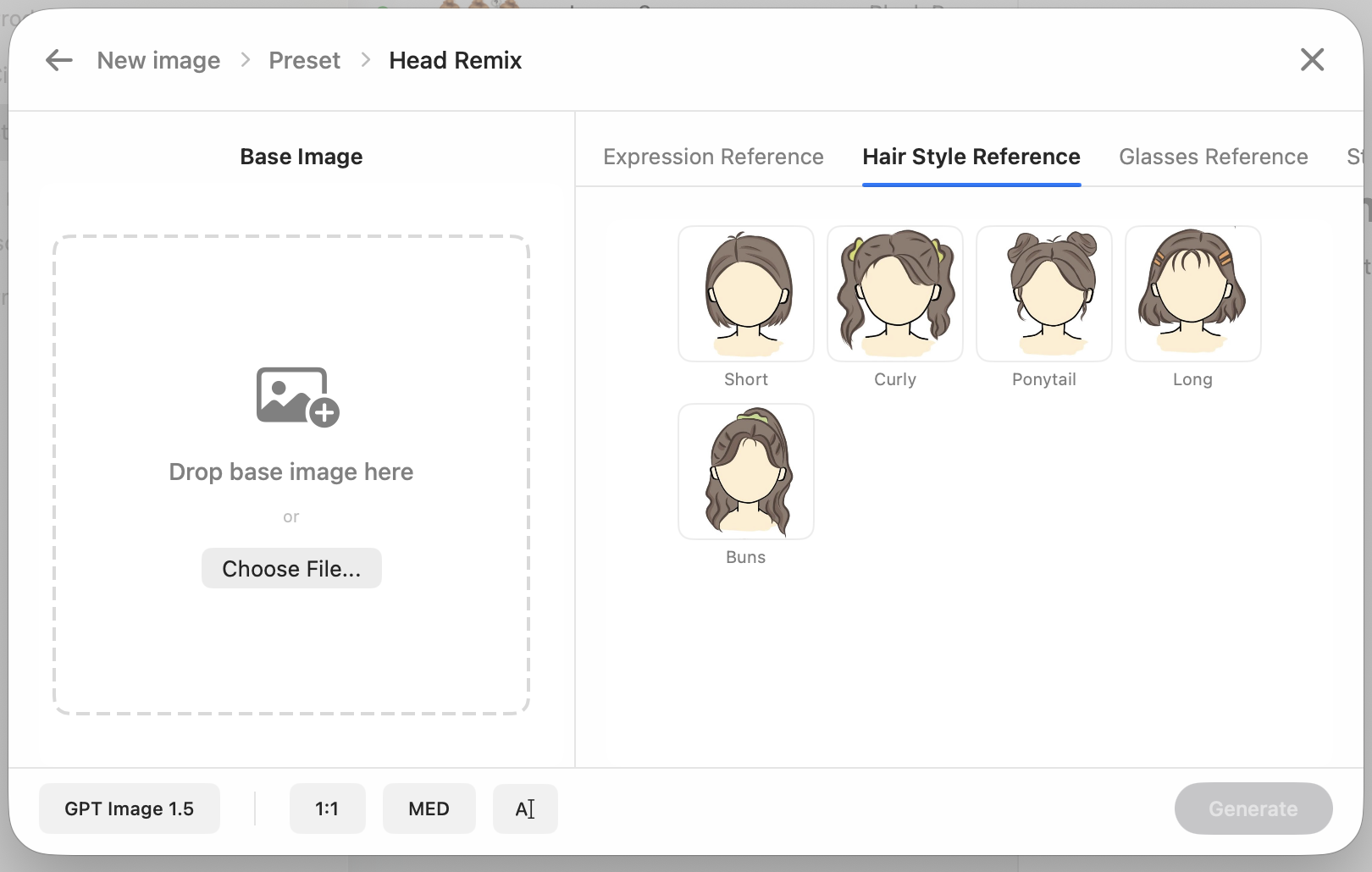Select the Hair Style Reference tab

coord(971,157)
